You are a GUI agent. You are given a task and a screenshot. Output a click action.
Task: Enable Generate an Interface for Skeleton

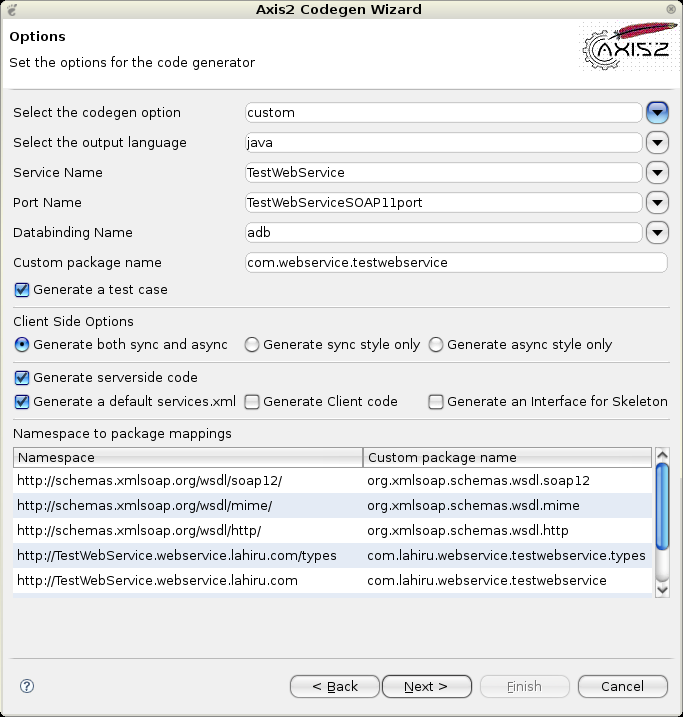pyautogui.click(x=436, y=402)
